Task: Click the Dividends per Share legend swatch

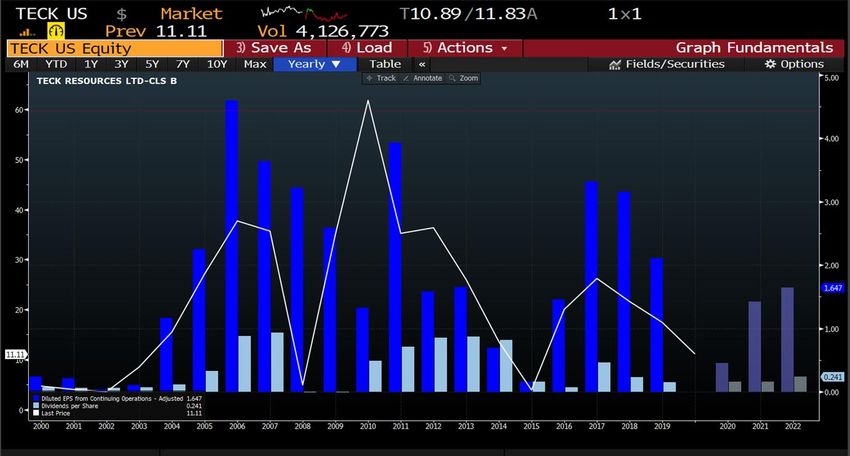Action: 36,406
